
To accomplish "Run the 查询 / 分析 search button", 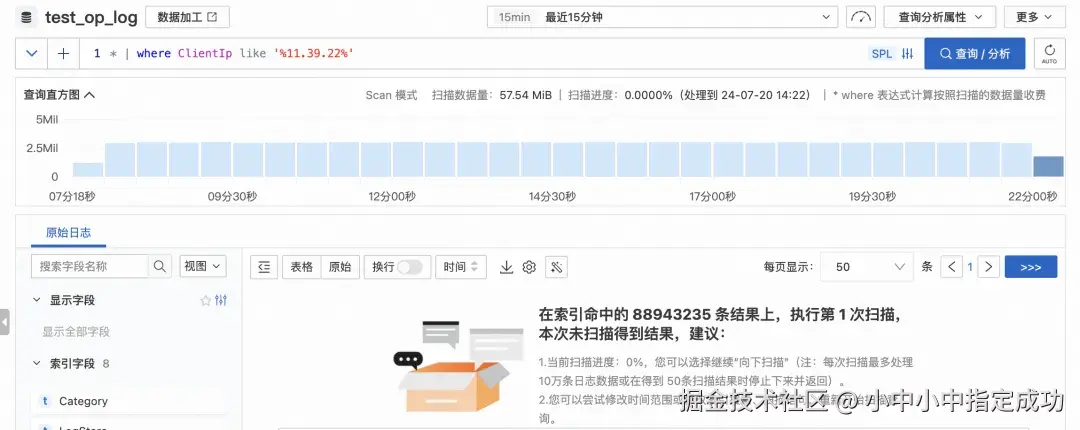I will point(975,53).
